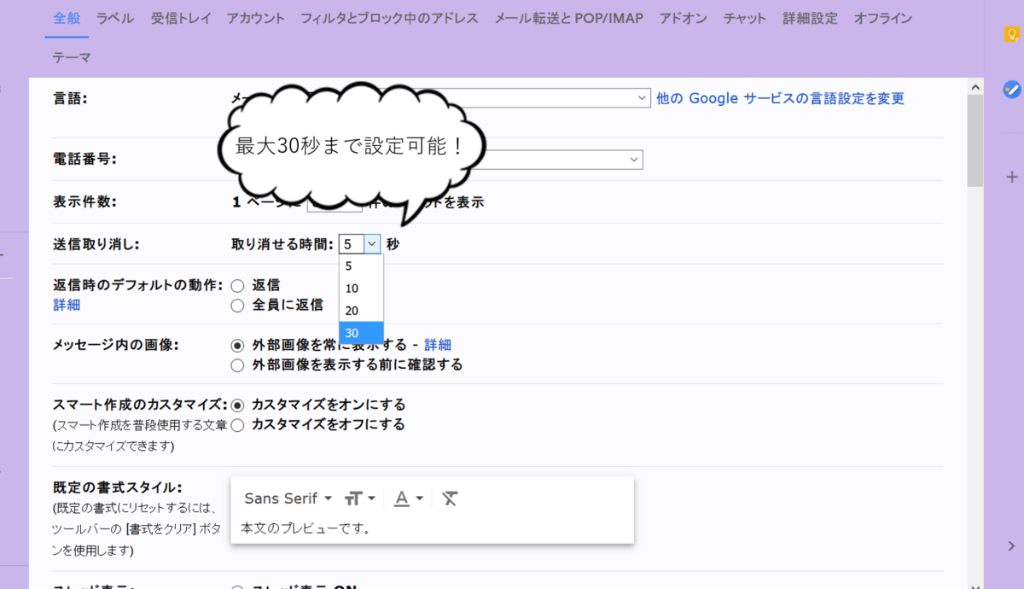Choose 20 seconds in the dropdown list
The width and height of the screenshot is (1024, 589).
(x=360, y=311)
